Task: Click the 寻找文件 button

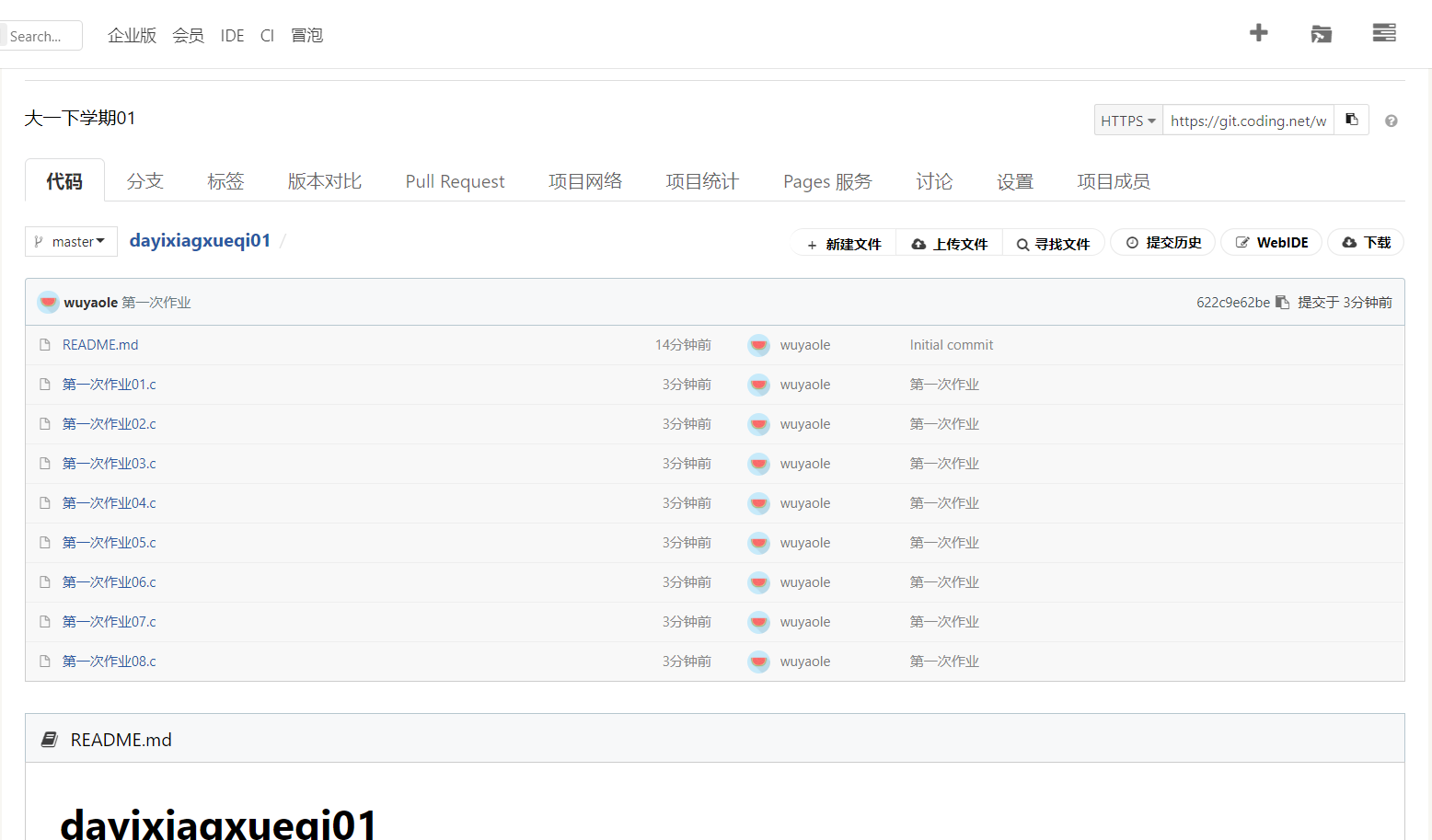Action: [x=1054, y=244]
